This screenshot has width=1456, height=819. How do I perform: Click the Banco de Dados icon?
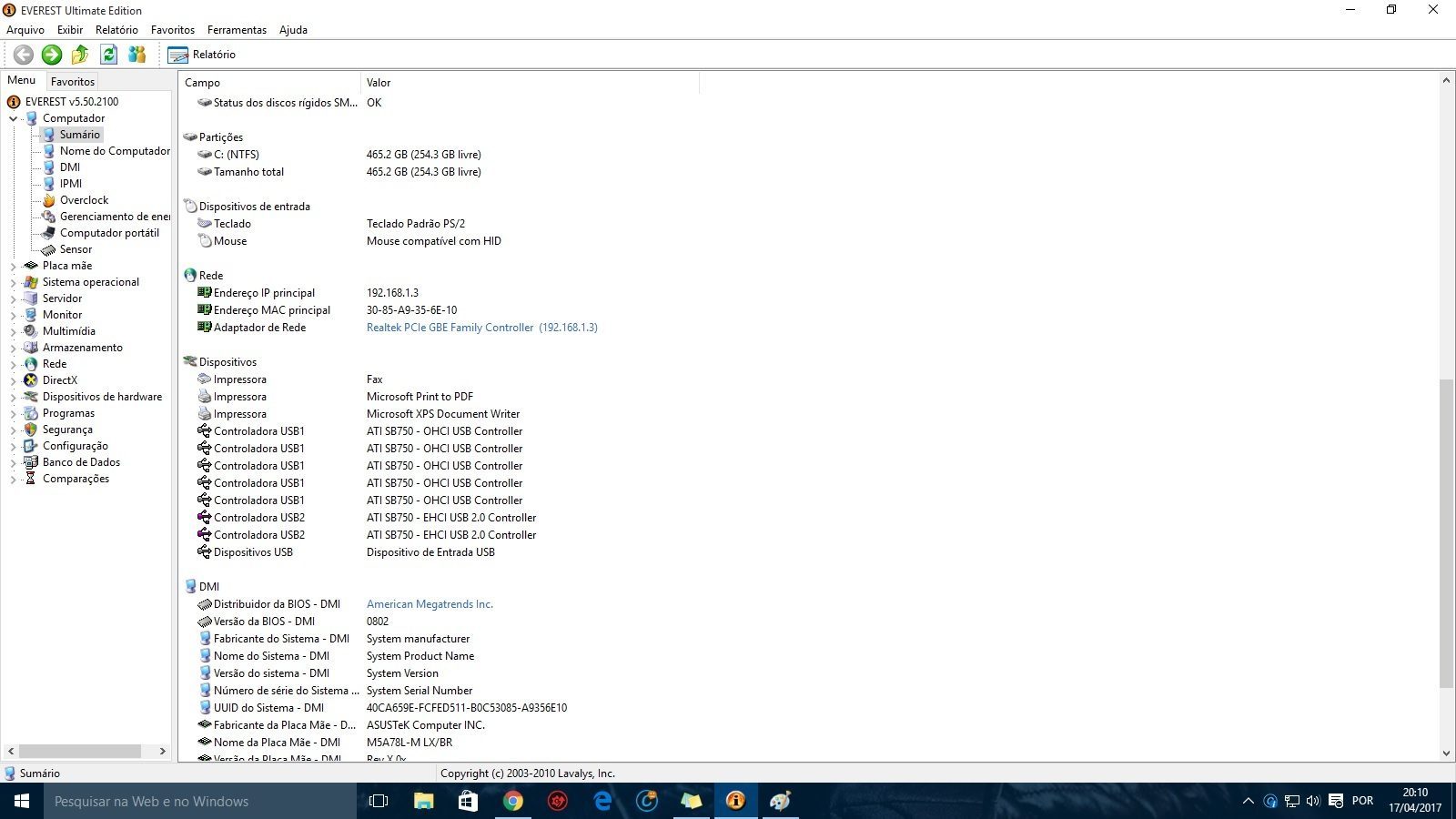[x=31, y=462]
